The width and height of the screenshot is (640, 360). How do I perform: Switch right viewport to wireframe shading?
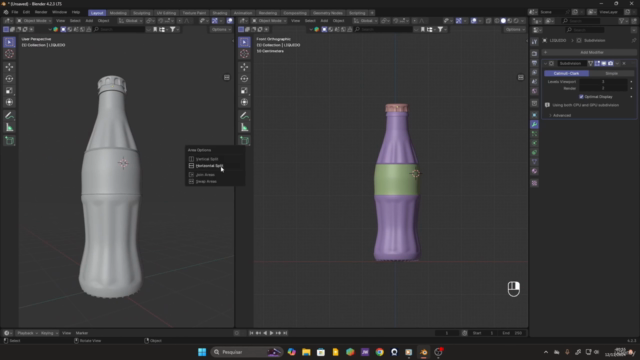pyautogui.click(x=497, y=20)
